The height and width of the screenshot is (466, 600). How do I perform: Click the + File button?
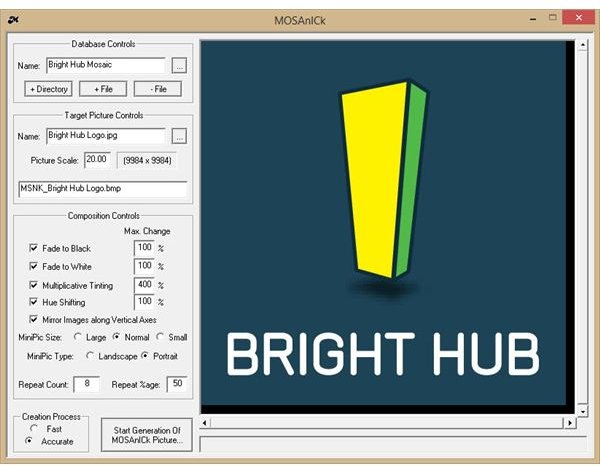[x=103, y=89]
